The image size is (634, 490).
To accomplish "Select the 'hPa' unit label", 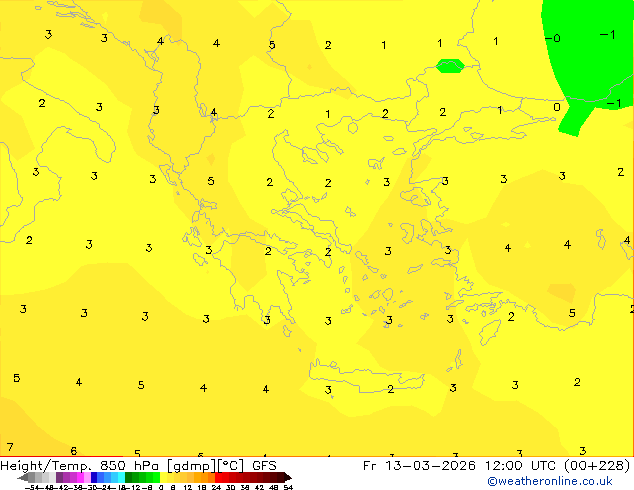I will click(146, 466).
